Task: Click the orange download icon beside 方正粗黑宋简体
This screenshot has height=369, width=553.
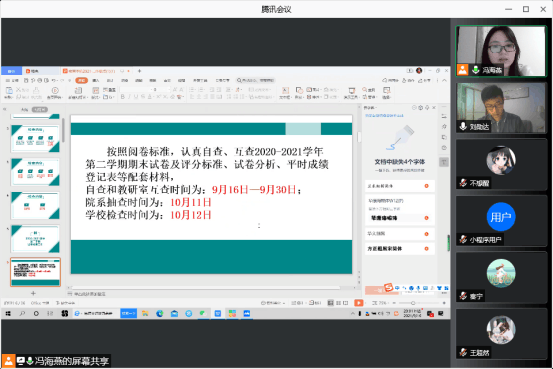Action: tap(426, 249)
